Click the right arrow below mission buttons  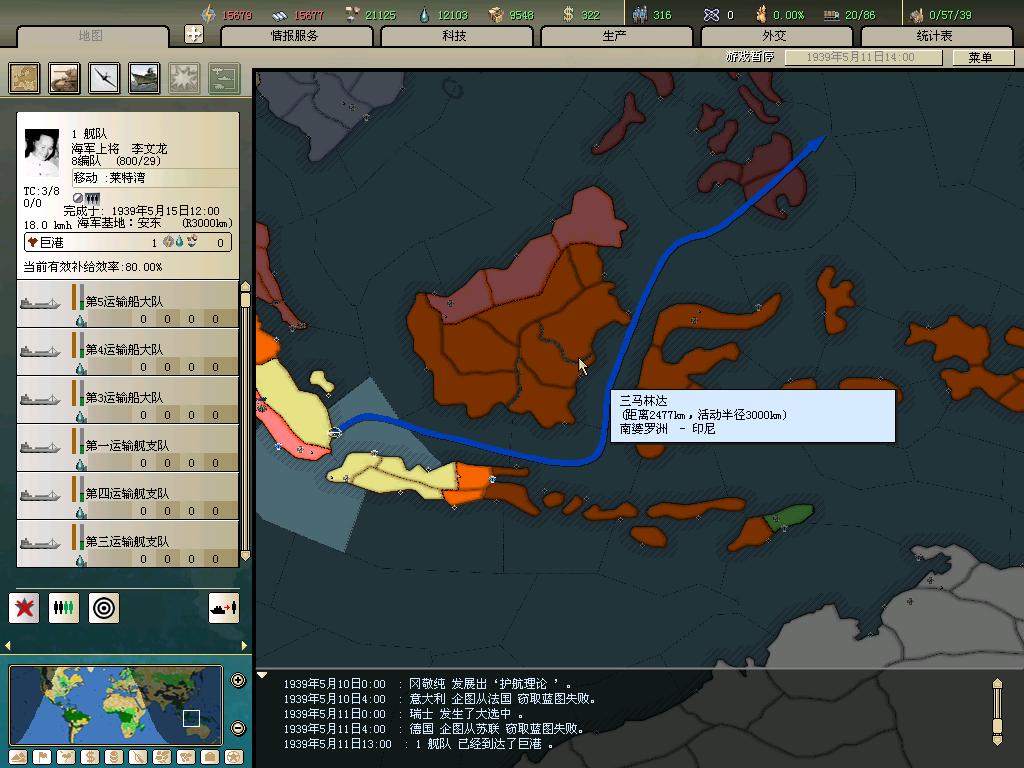[x=246, y=646]
